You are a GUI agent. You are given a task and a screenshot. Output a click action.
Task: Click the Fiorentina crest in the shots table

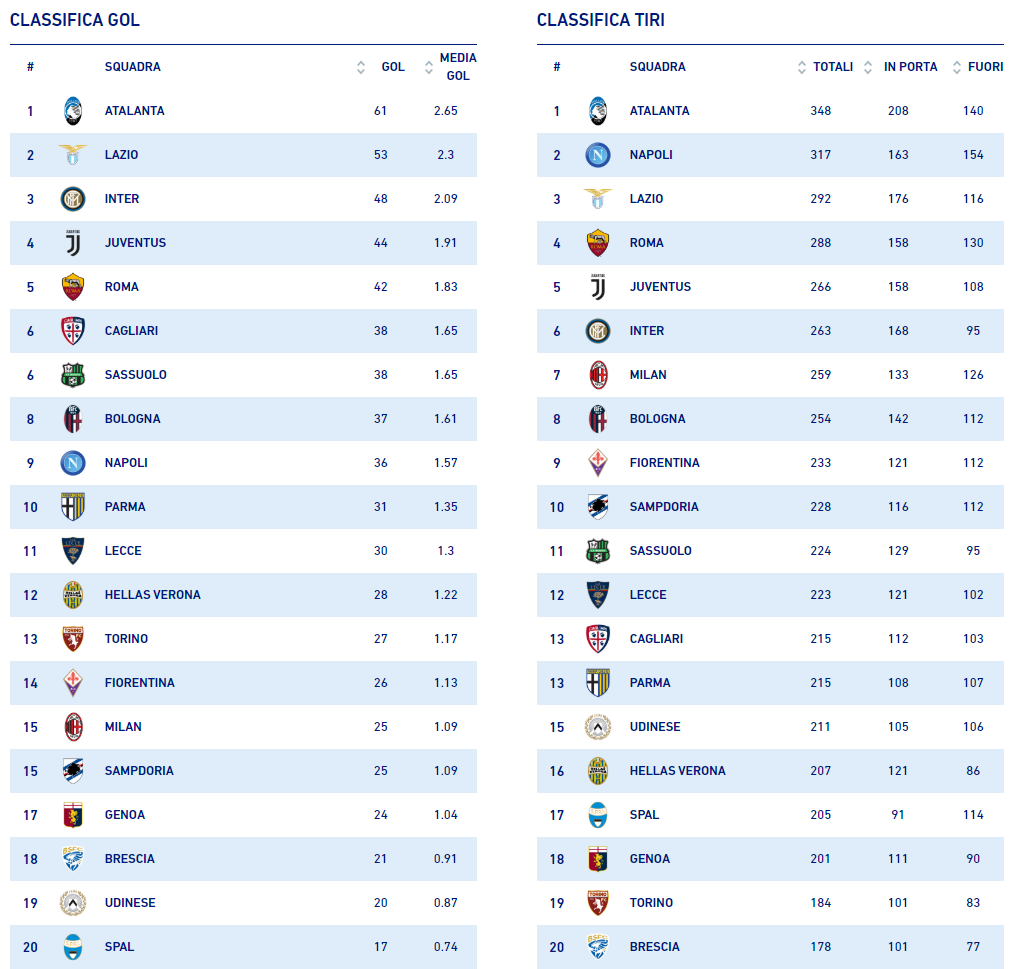[x=598, y=463]
